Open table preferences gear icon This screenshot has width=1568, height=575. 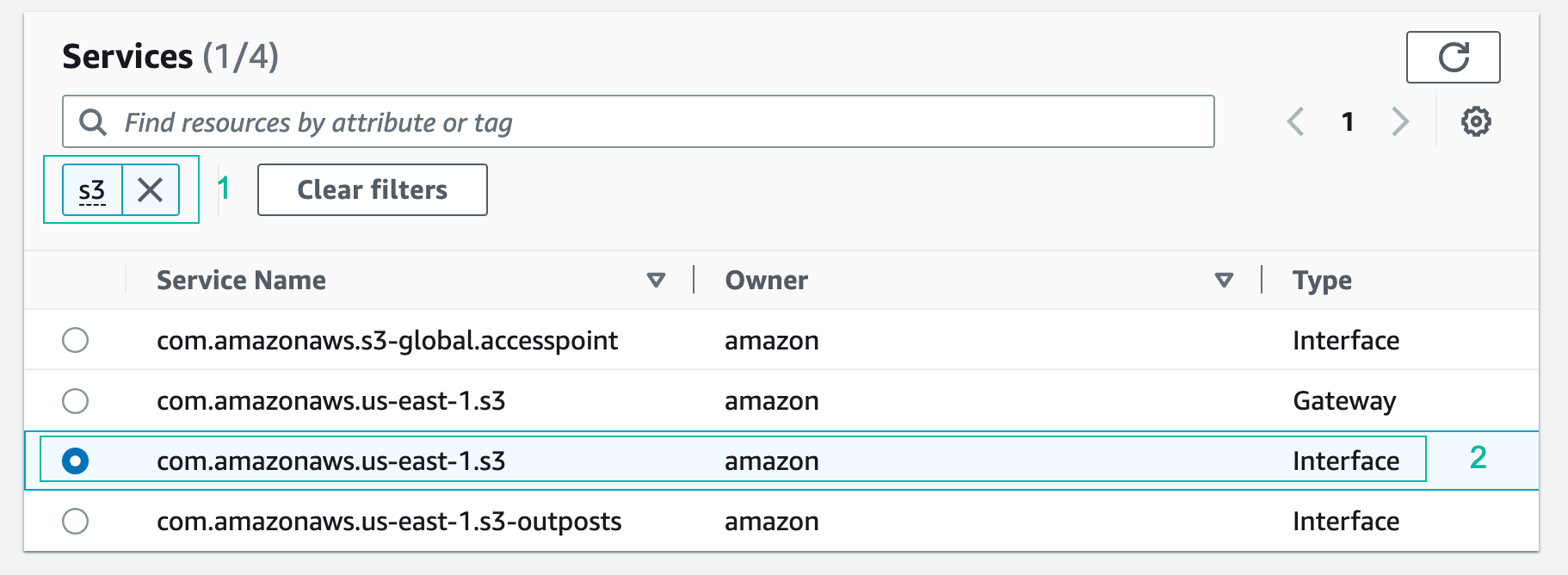1476,122
